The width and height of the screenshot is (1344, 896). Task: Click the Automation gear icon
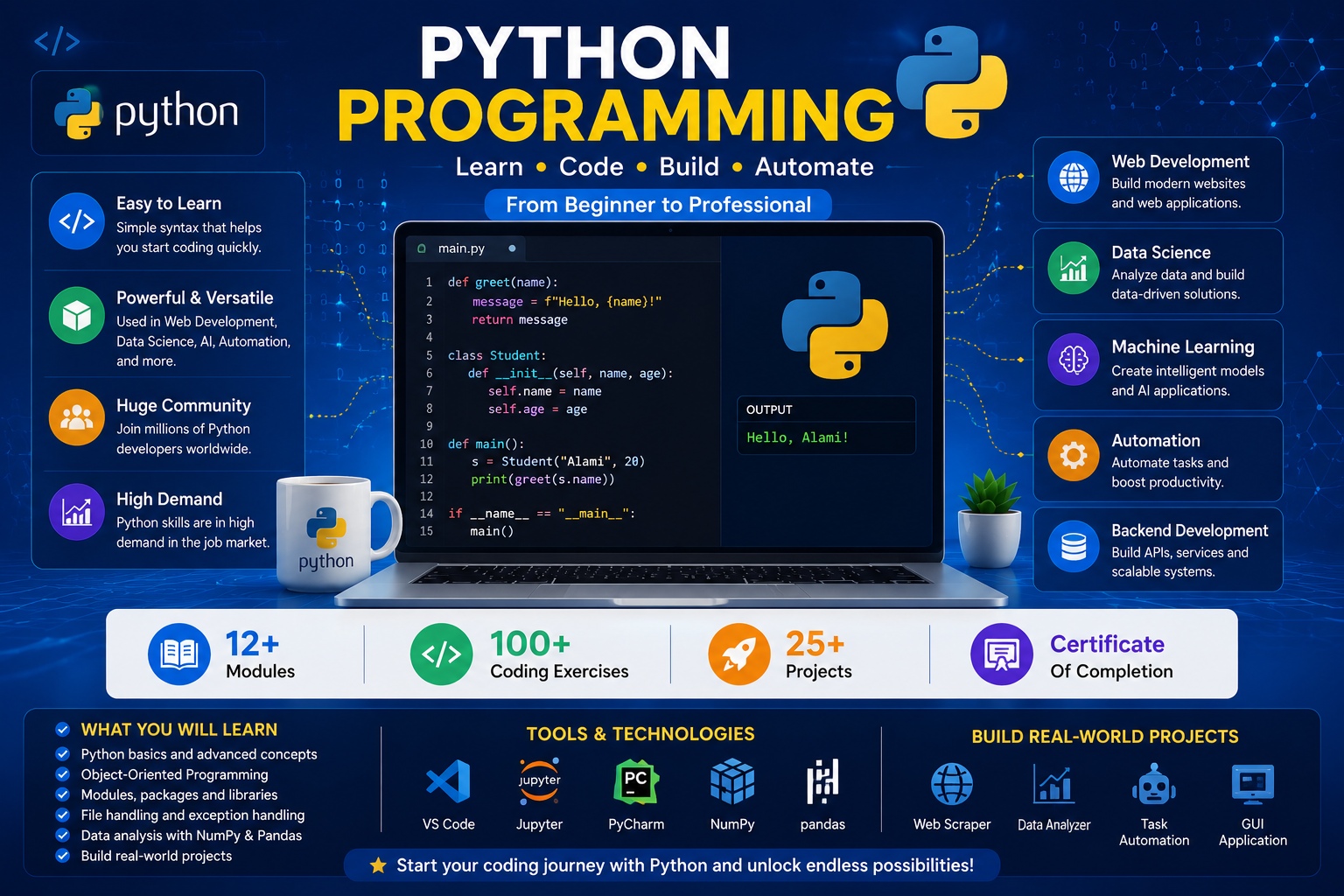[x=1074, y=455]
